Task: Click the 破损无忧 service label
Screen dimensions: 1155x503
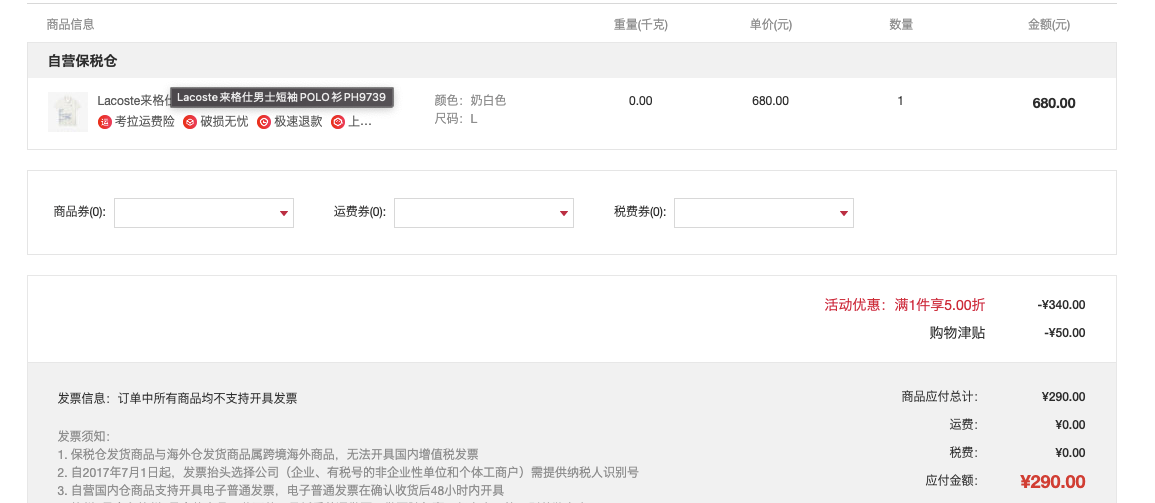Action: [225, 122]
